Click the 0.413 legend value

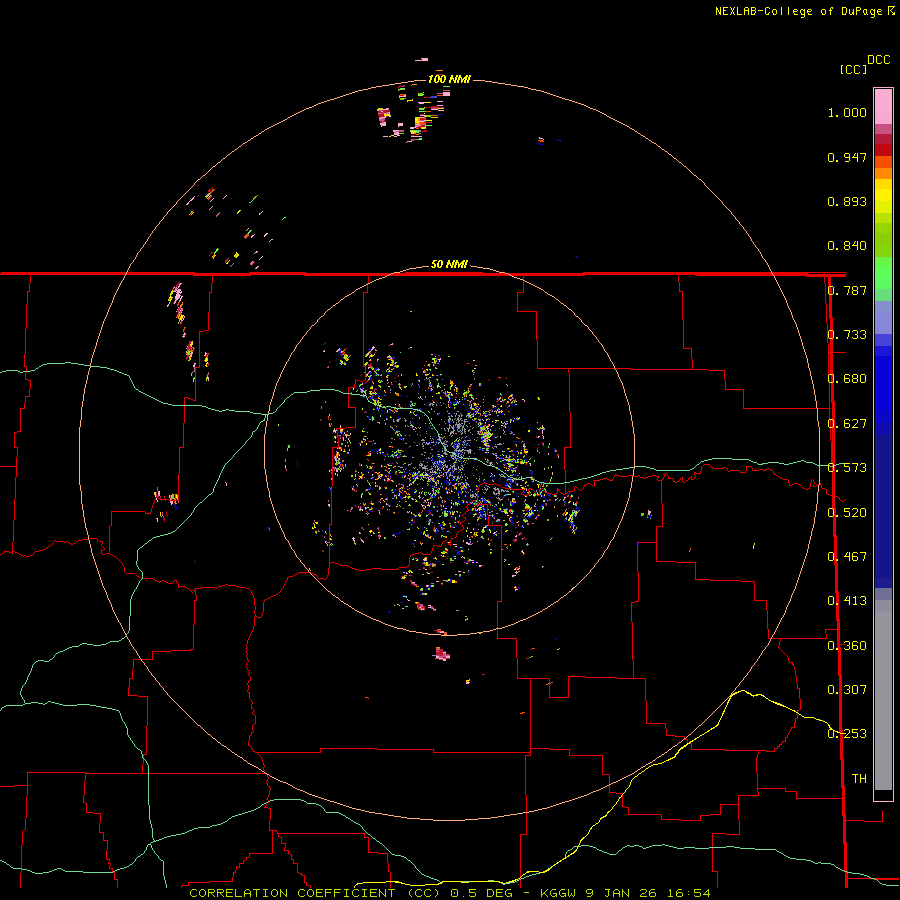coord(847,601)
